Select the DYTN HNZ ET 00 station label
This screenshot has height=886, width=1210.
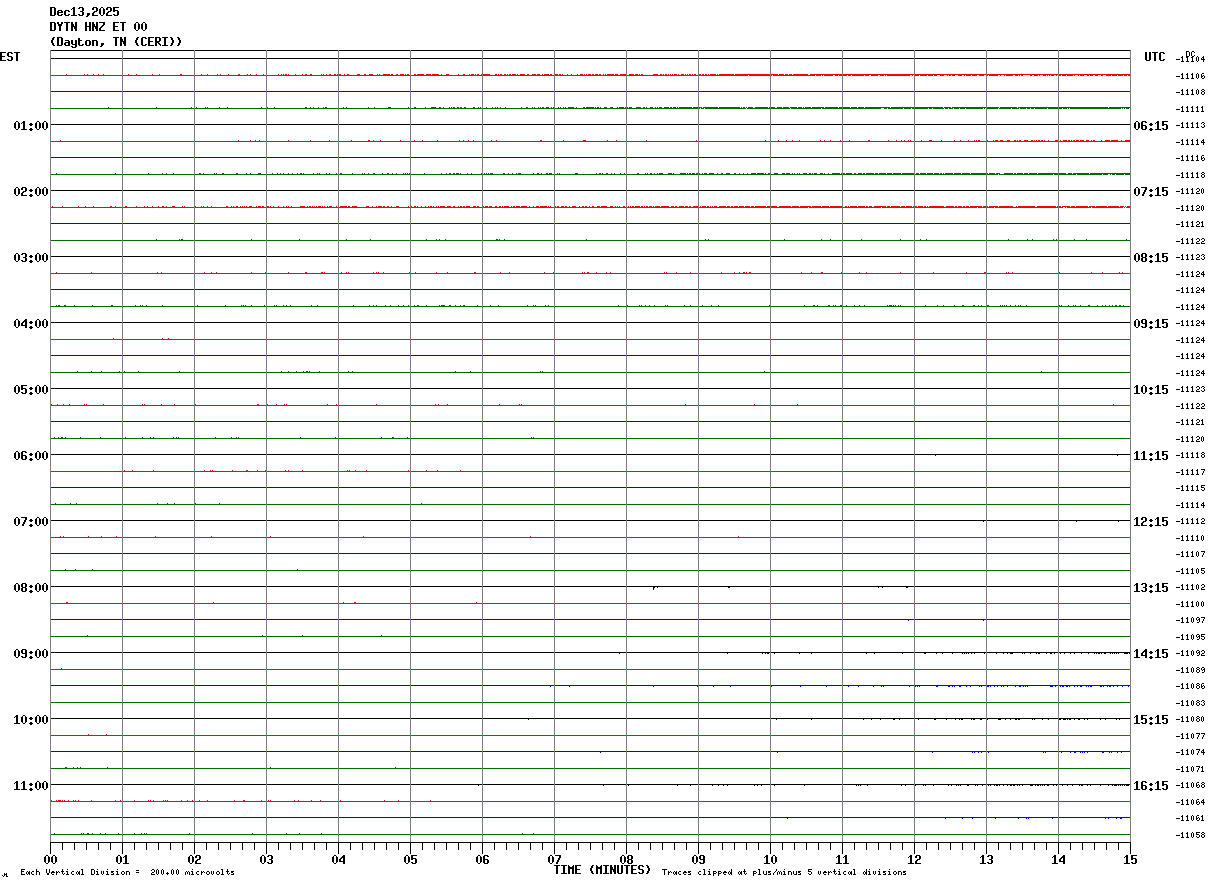point(98,27)
